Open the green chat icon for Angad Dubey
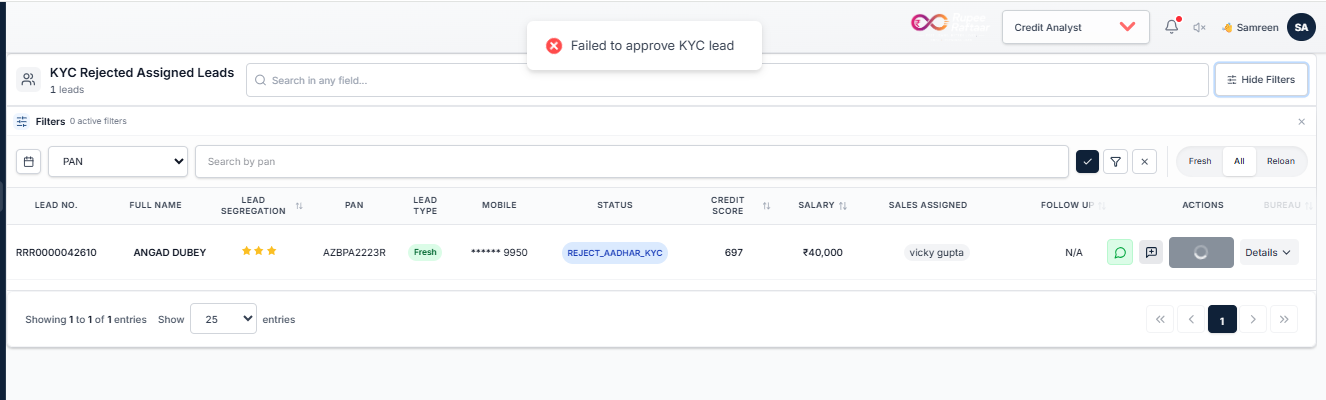This screenshot has width=1326, height=400. 1120,252
